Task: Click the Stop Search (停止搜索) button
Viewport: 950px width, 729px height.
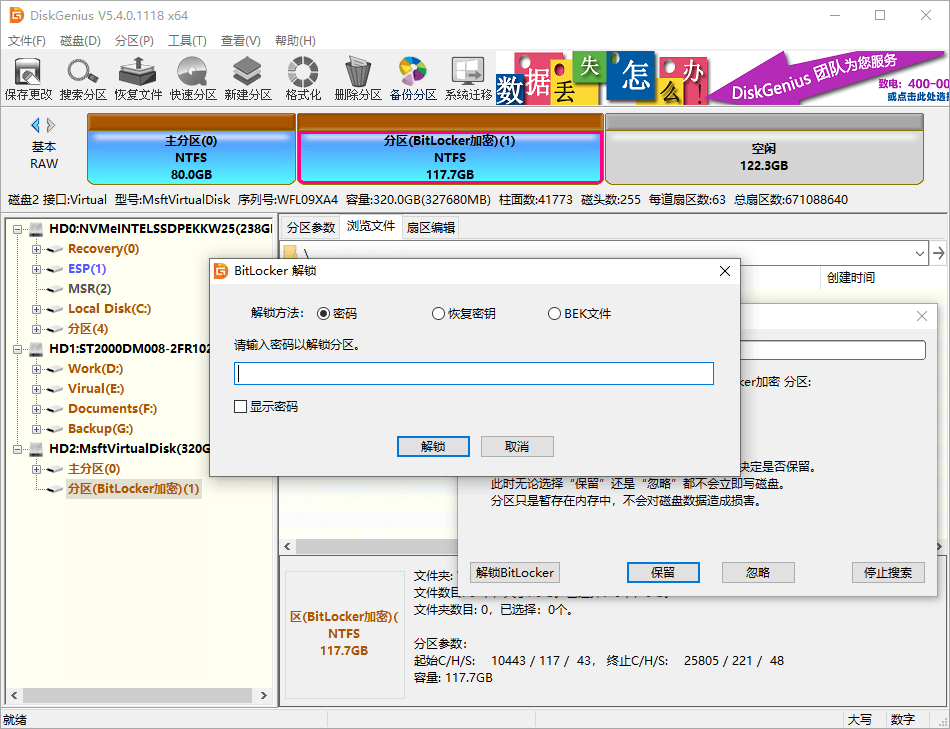Action: 888,573
